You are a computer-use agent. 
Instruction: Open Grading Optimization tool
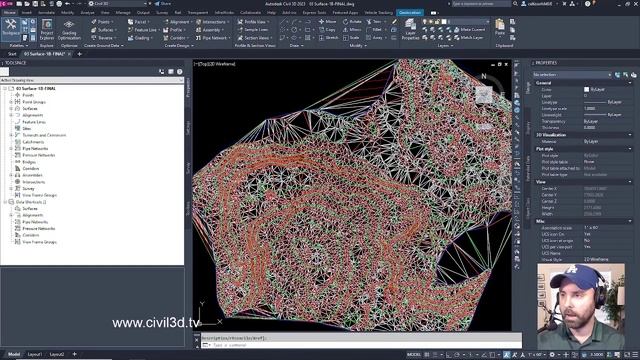69,29
